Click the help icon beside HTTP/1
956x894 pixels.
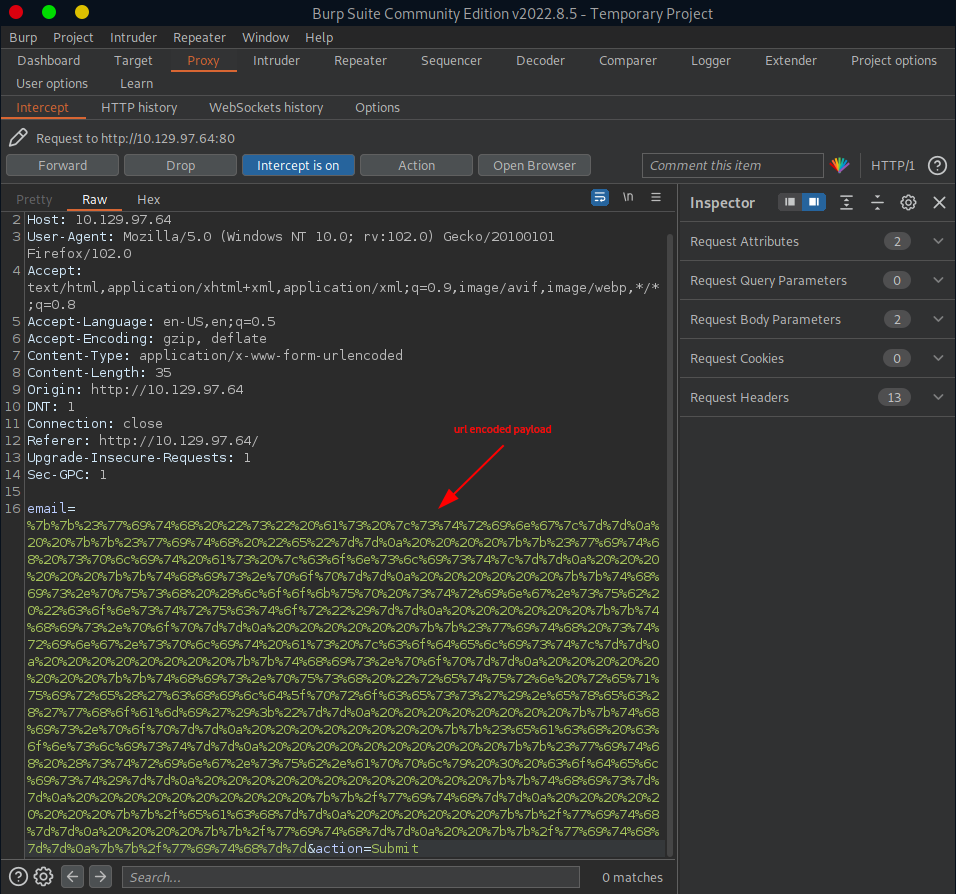[x=937, y=165]
